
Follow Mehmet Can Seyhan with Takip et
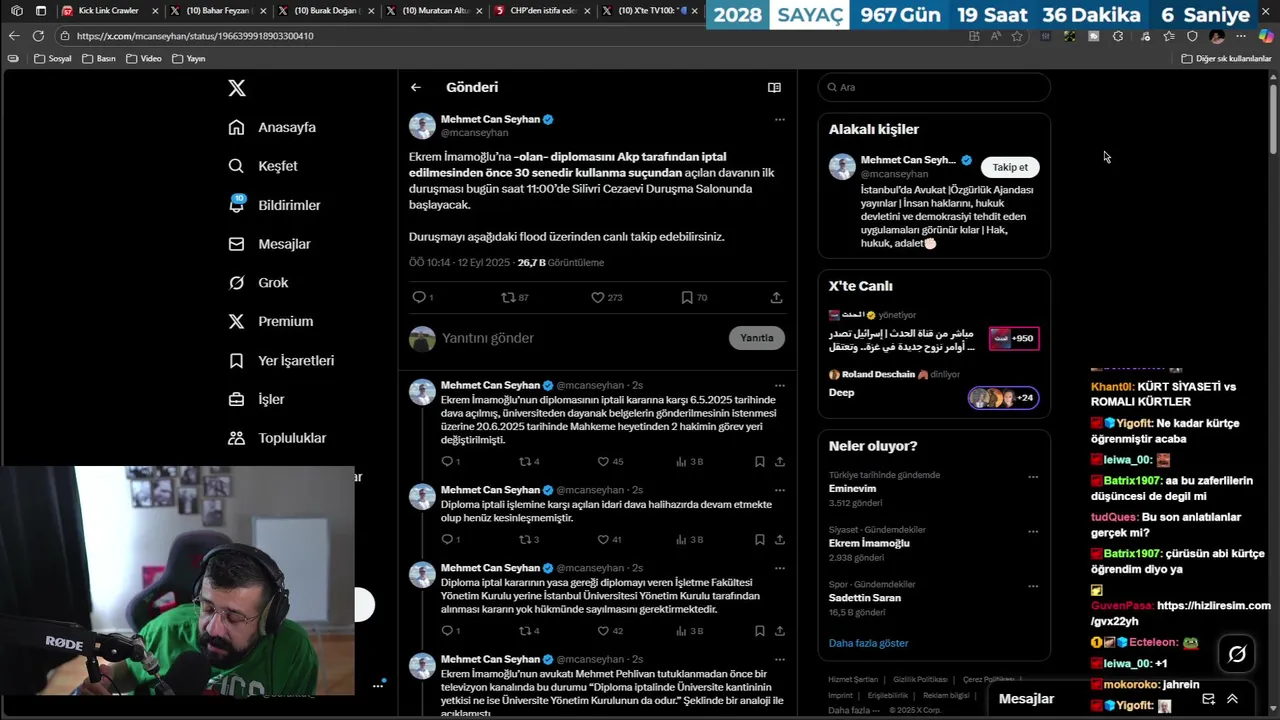[x=1010, y=167]
